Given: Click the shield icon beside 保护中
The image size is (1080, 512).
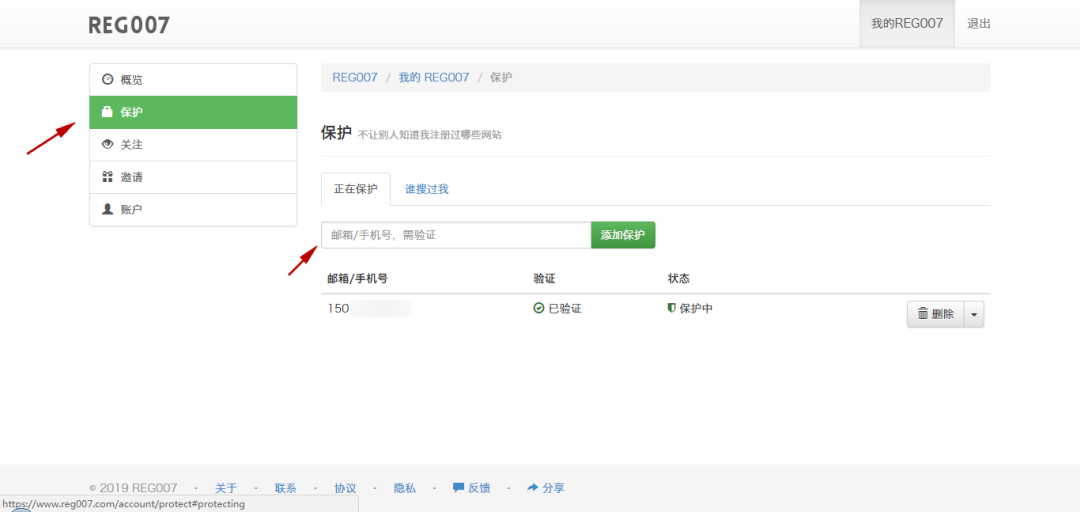Looking at the screenshot, I should click(x=672, y=308).
